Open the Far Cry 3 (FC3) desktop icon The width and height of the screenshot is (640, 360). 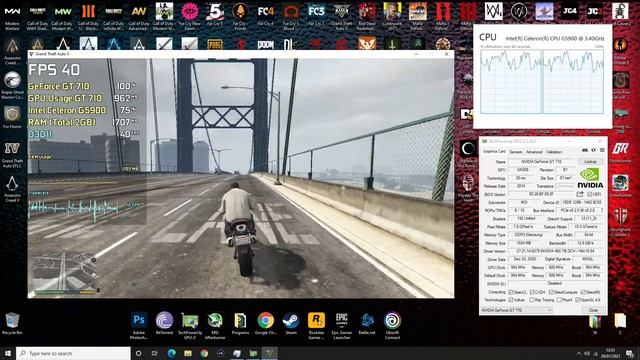[x=316, y=15]
